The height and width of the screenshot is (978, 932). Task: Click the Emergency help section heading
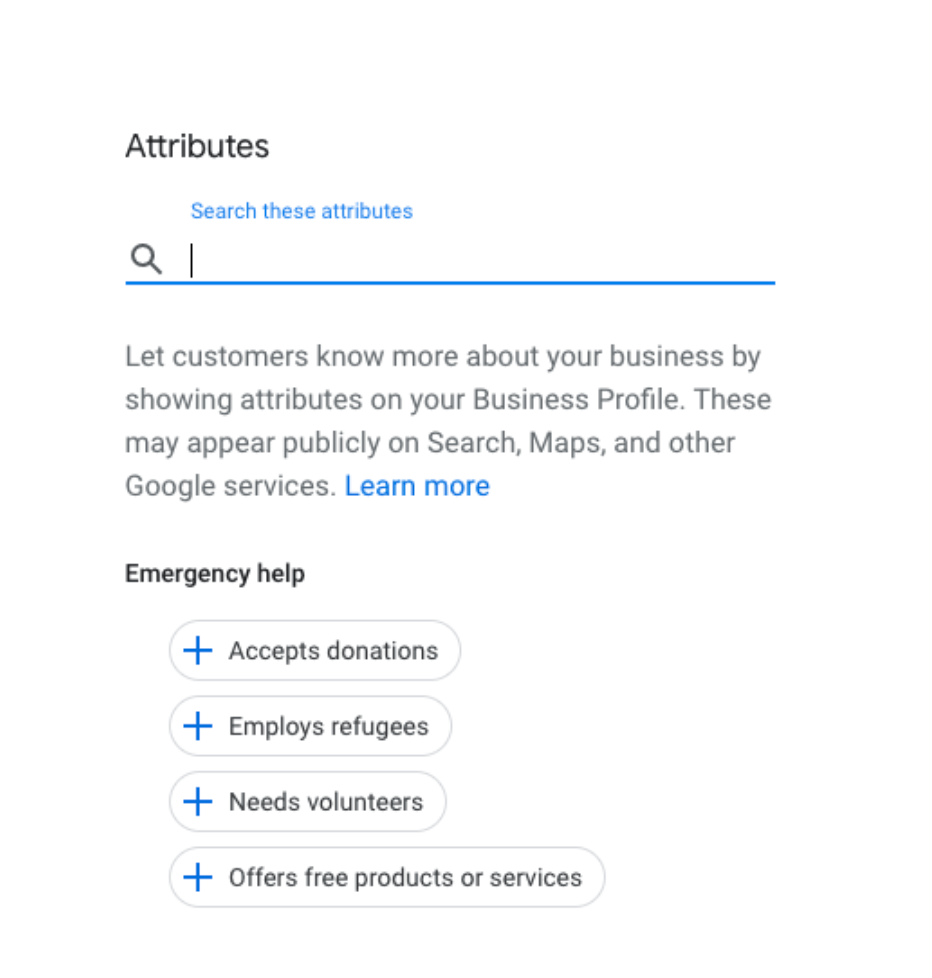215,574
